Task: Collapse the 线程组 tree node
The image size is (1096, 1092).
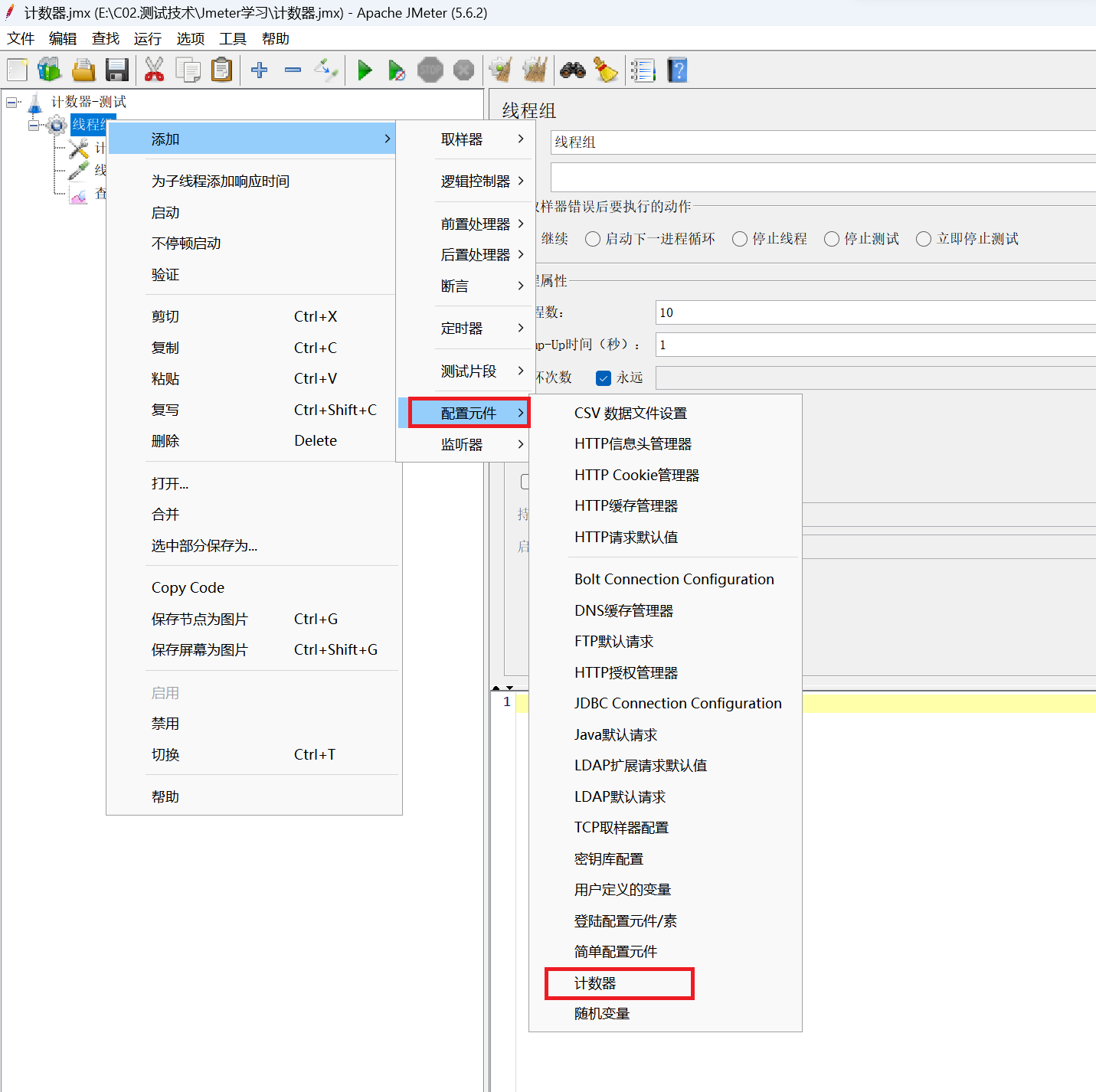Action: coord(34,125)
